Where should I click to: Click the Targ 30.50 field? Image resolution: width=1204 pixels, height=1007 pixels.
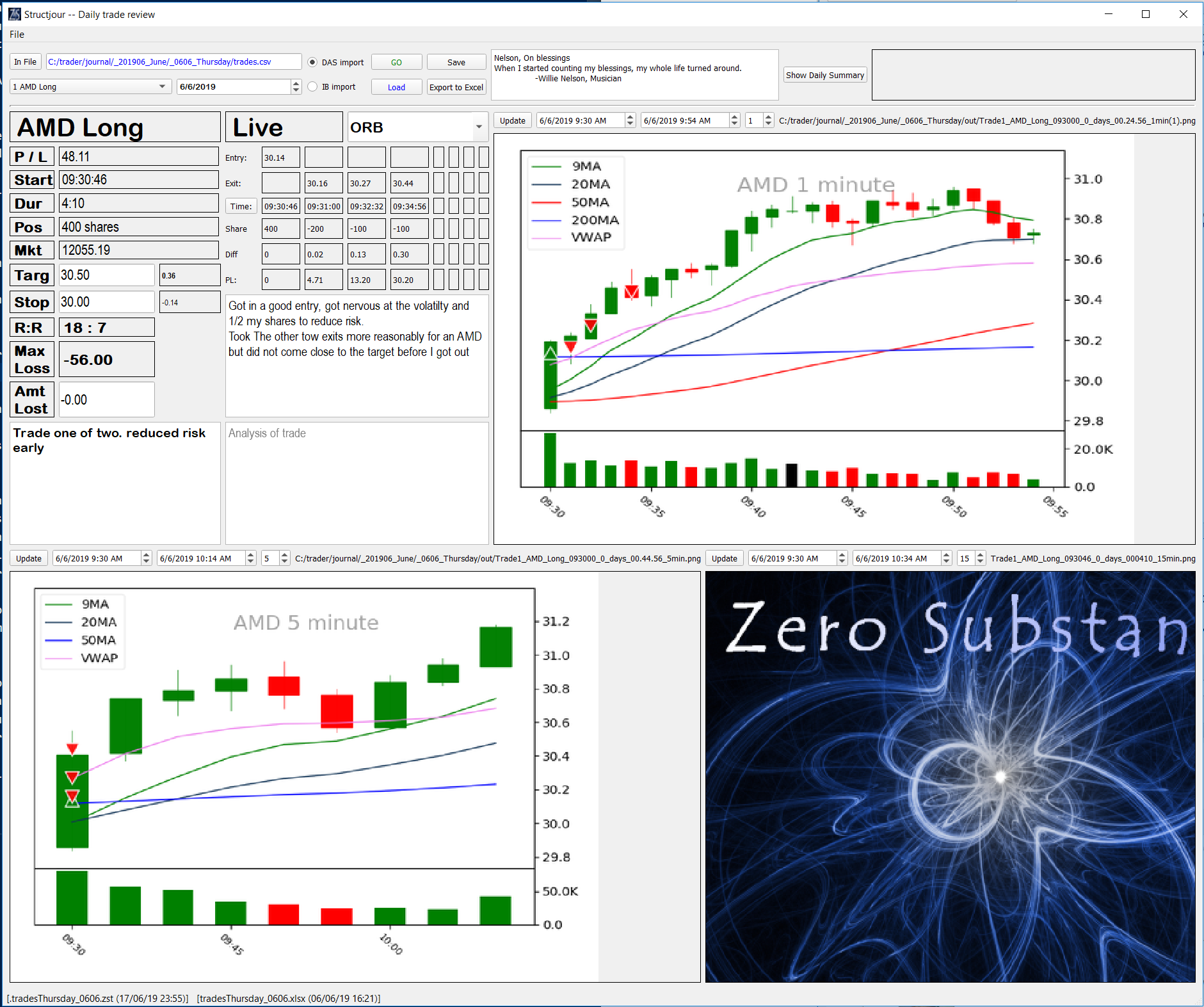(x=106, y=275)
